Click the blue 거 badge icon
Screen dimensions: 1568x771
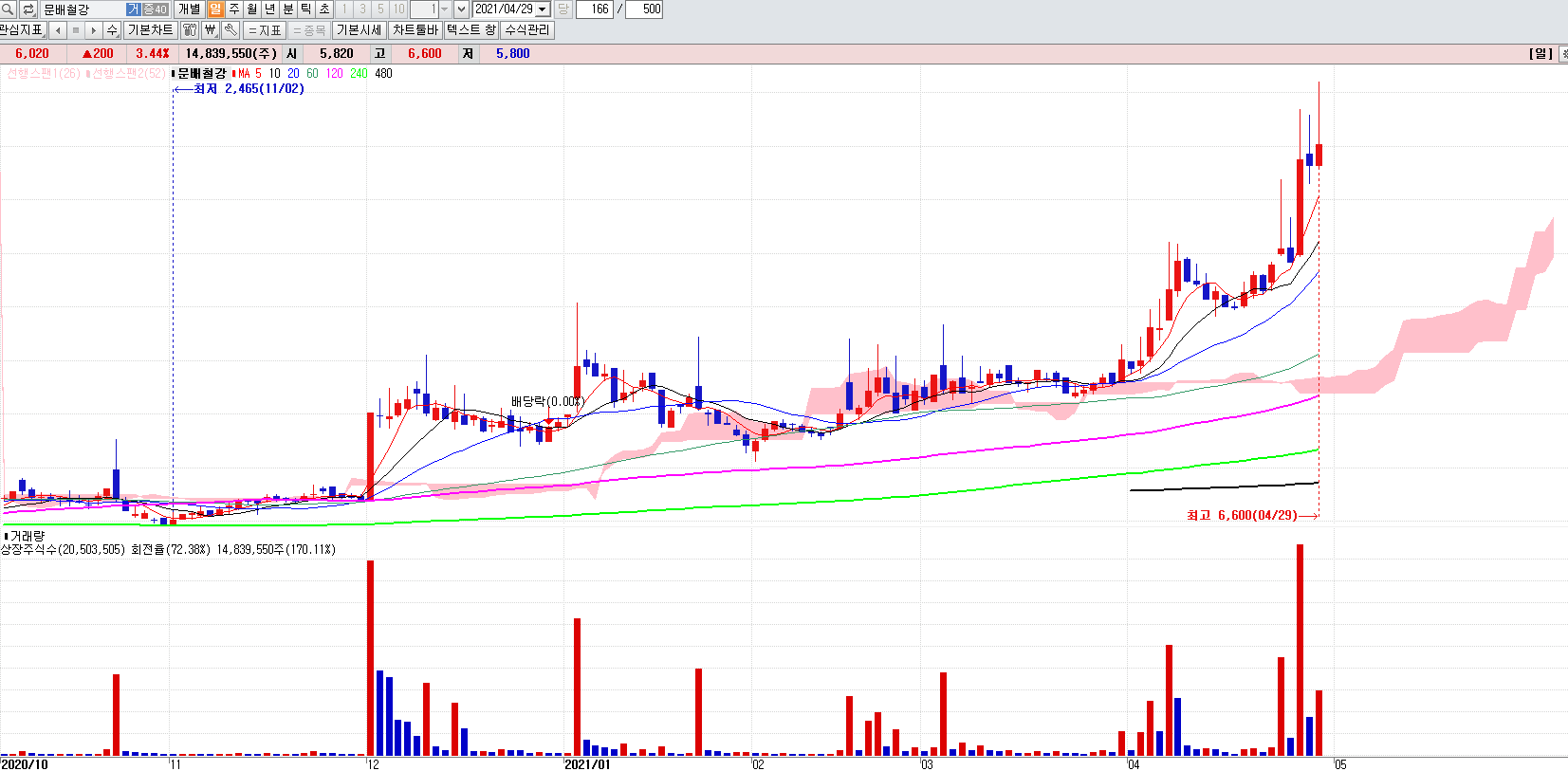(134, 9)
